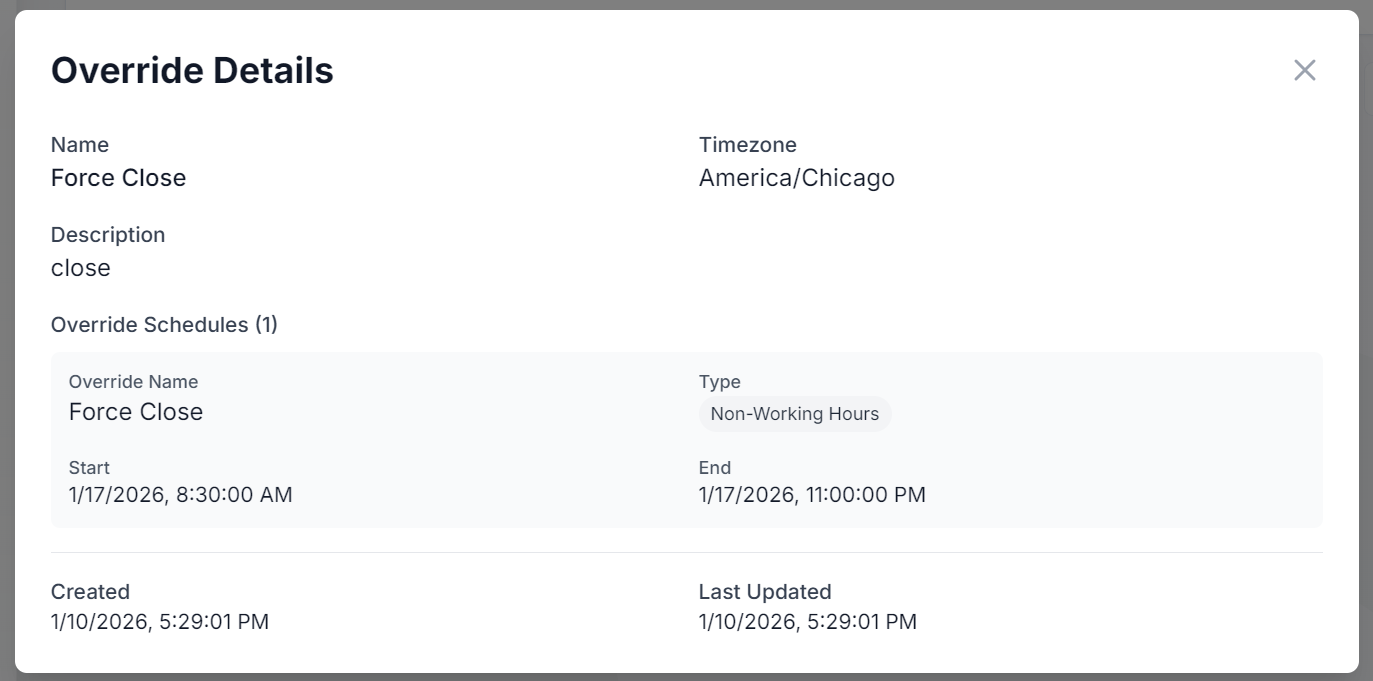The width and height of the screenshot is (1373, 681).
Task: Click the America/Chicago timezone value
Action: tap(796, 178)
